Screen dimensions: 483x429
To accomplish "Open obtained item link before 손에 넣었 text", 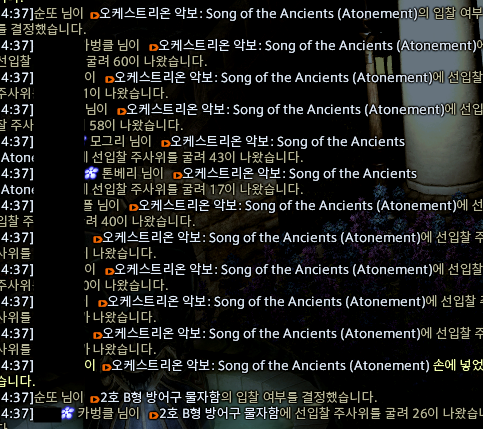I will [x=270, y=366].
